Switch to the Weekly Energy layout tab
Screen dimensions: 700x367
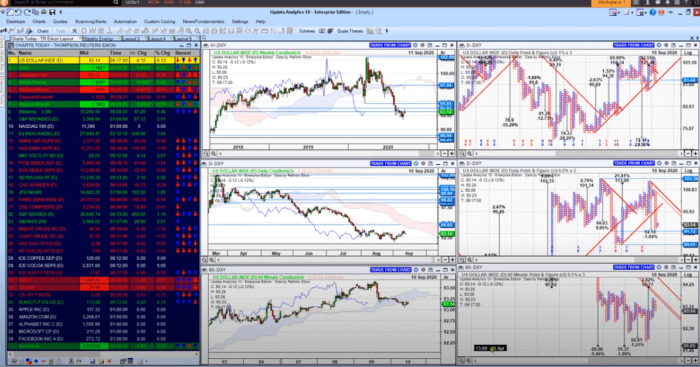[98, 39]
